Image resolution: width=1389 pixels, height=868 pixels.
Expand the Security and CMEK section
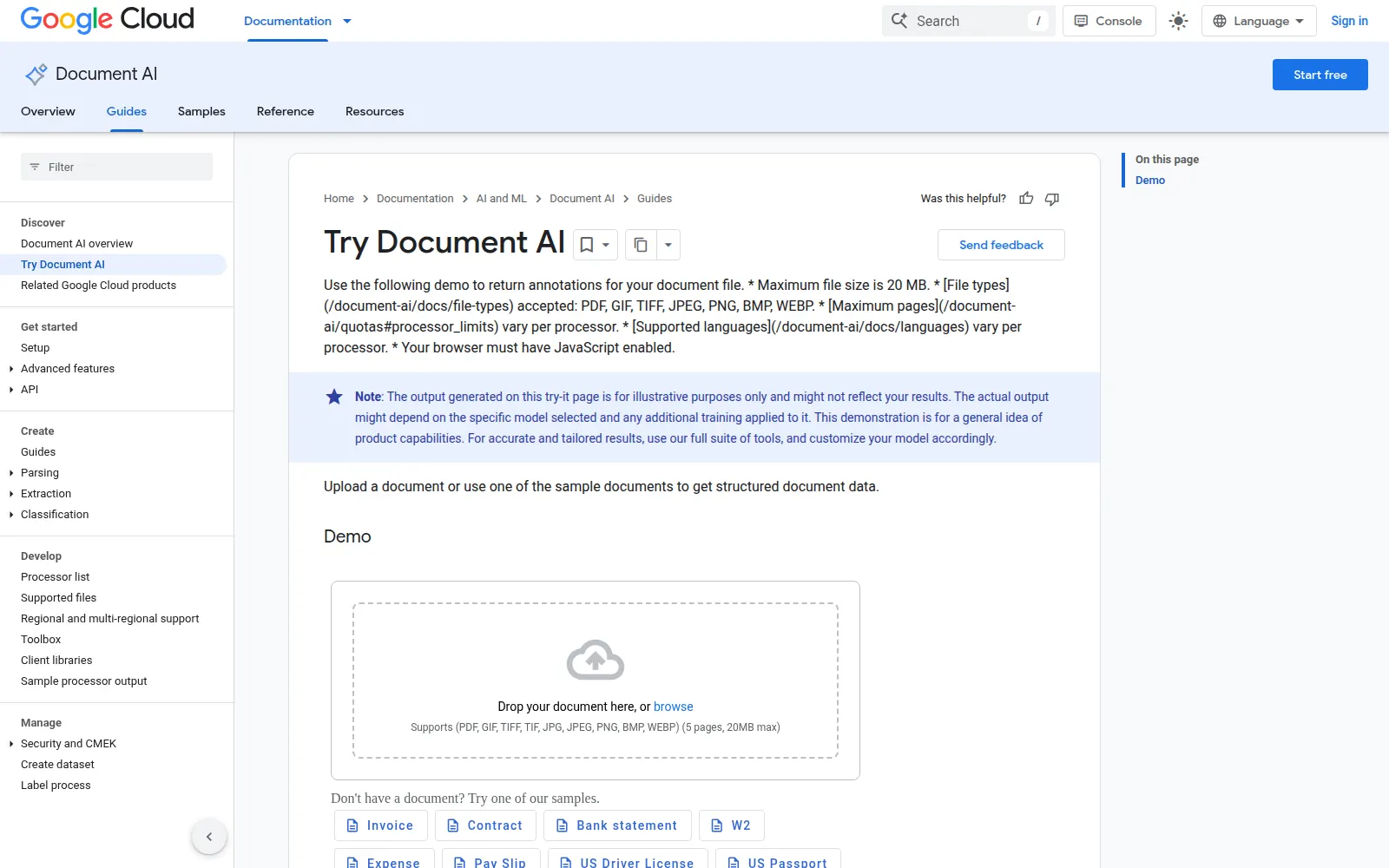click(x=11, y=744)
